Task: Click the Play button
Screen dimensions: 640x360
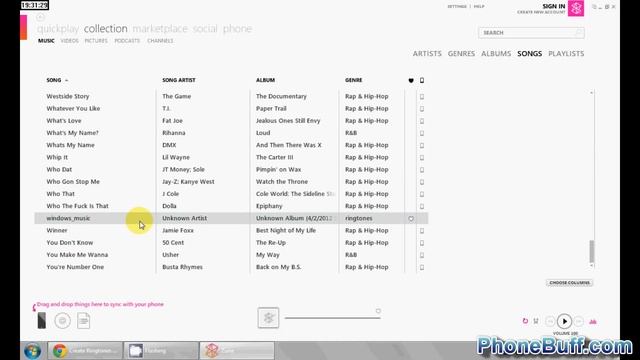Action: [564, 322]
